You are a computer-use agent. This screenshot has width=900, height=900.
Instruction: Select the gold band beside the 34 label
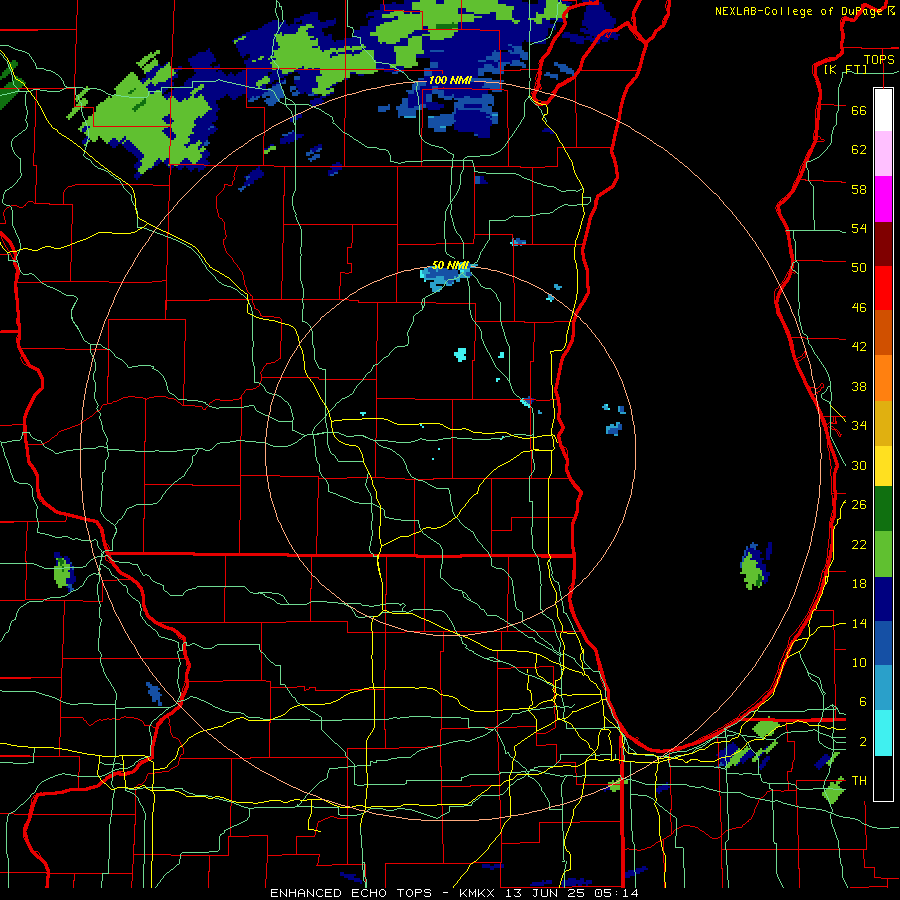coord(883,423)
